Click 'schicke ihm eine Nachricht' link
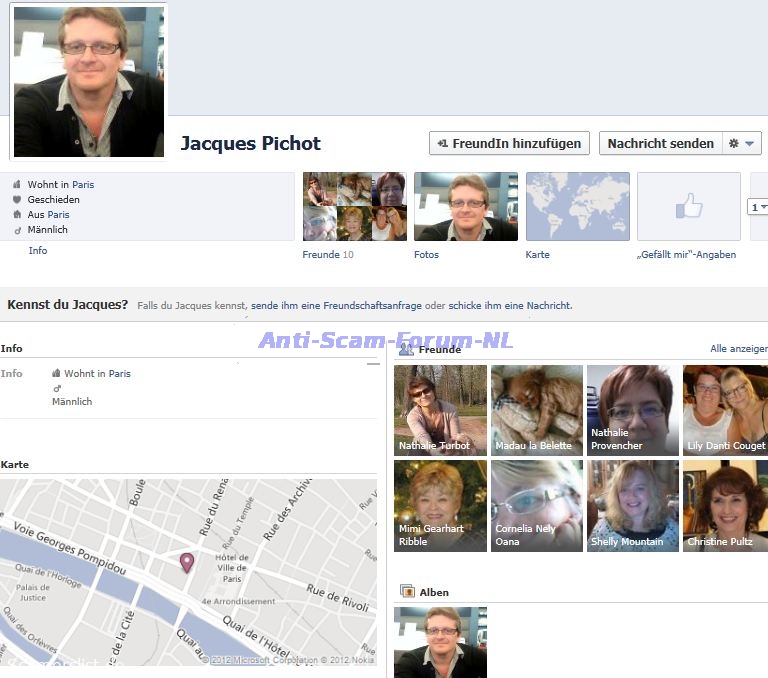Viewport: 768px width, 678px height. (509, 306)
